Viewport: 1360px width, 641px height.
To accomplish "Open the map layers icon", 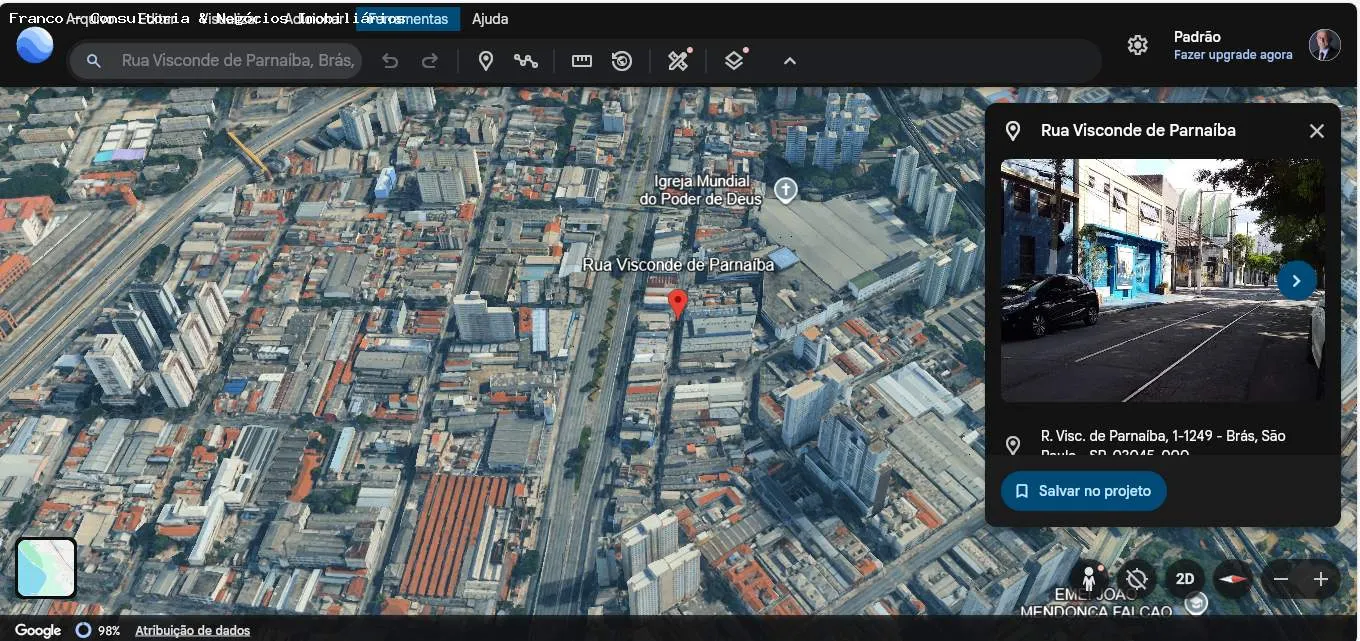I will tap(734, 61).
